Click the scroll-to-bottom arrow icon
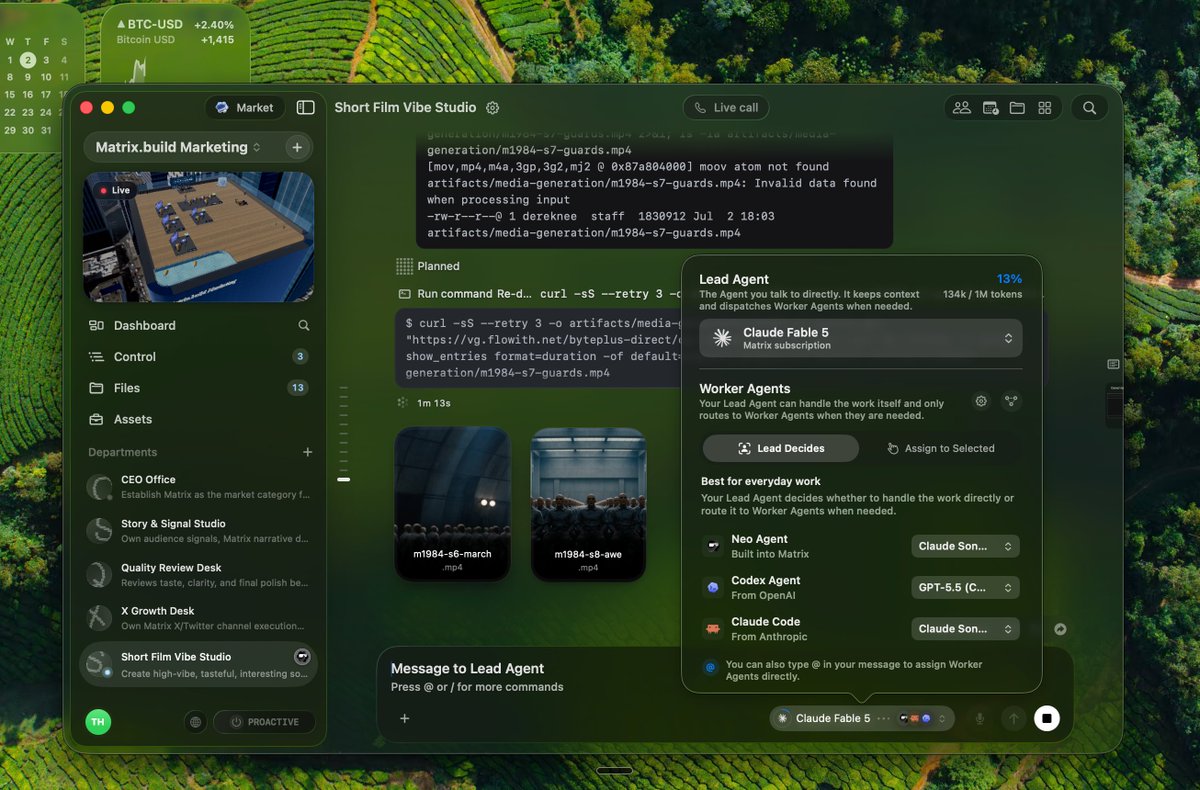 click(1060, 629)
